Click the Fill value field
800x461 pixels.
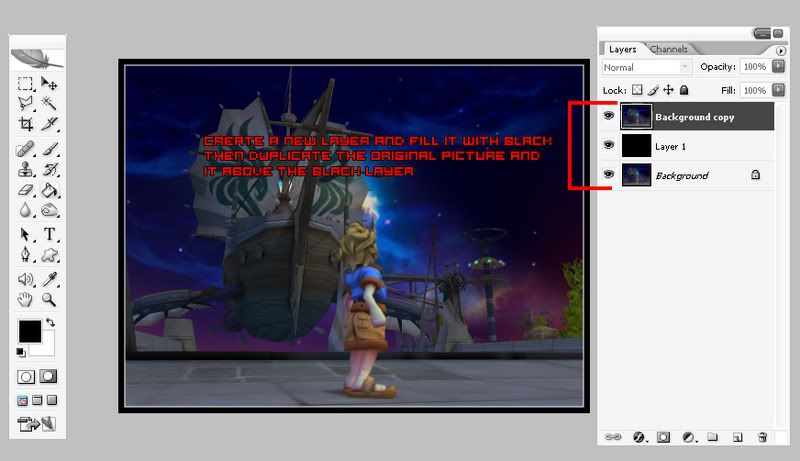point(755,90)
